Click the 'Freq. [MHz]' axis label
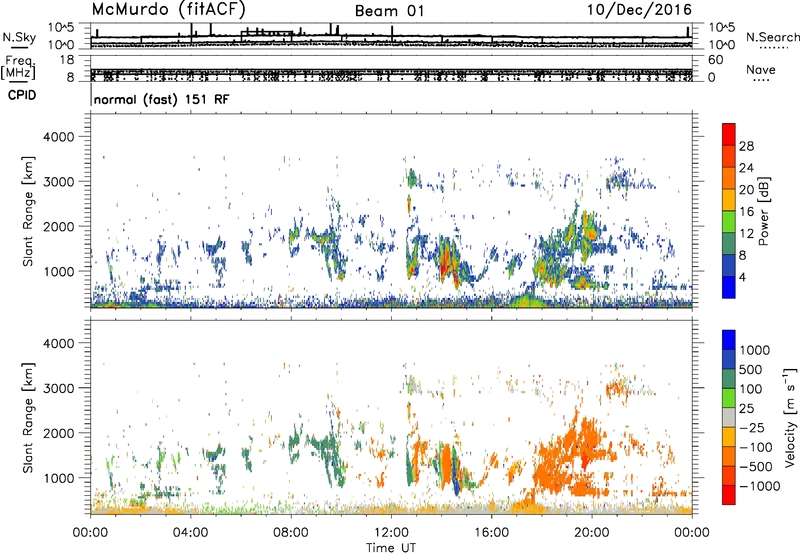This screenshot has width=800, height=554. coord(18,67)
